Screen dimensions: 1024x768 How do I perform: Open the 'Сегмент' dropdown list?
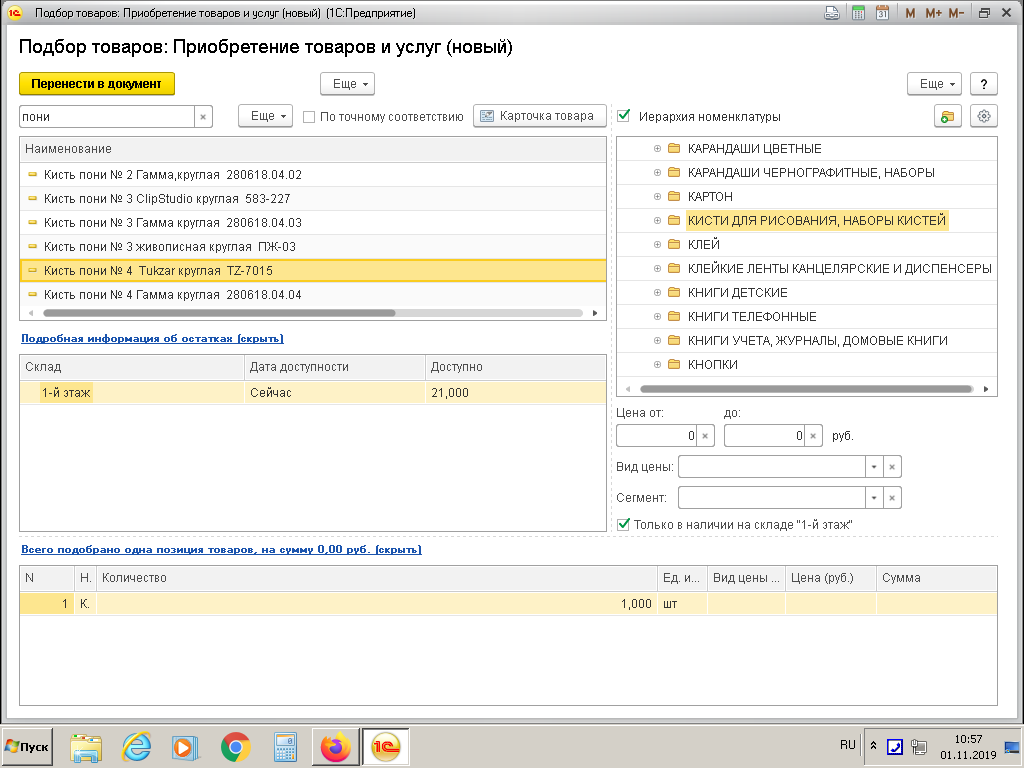874,498
